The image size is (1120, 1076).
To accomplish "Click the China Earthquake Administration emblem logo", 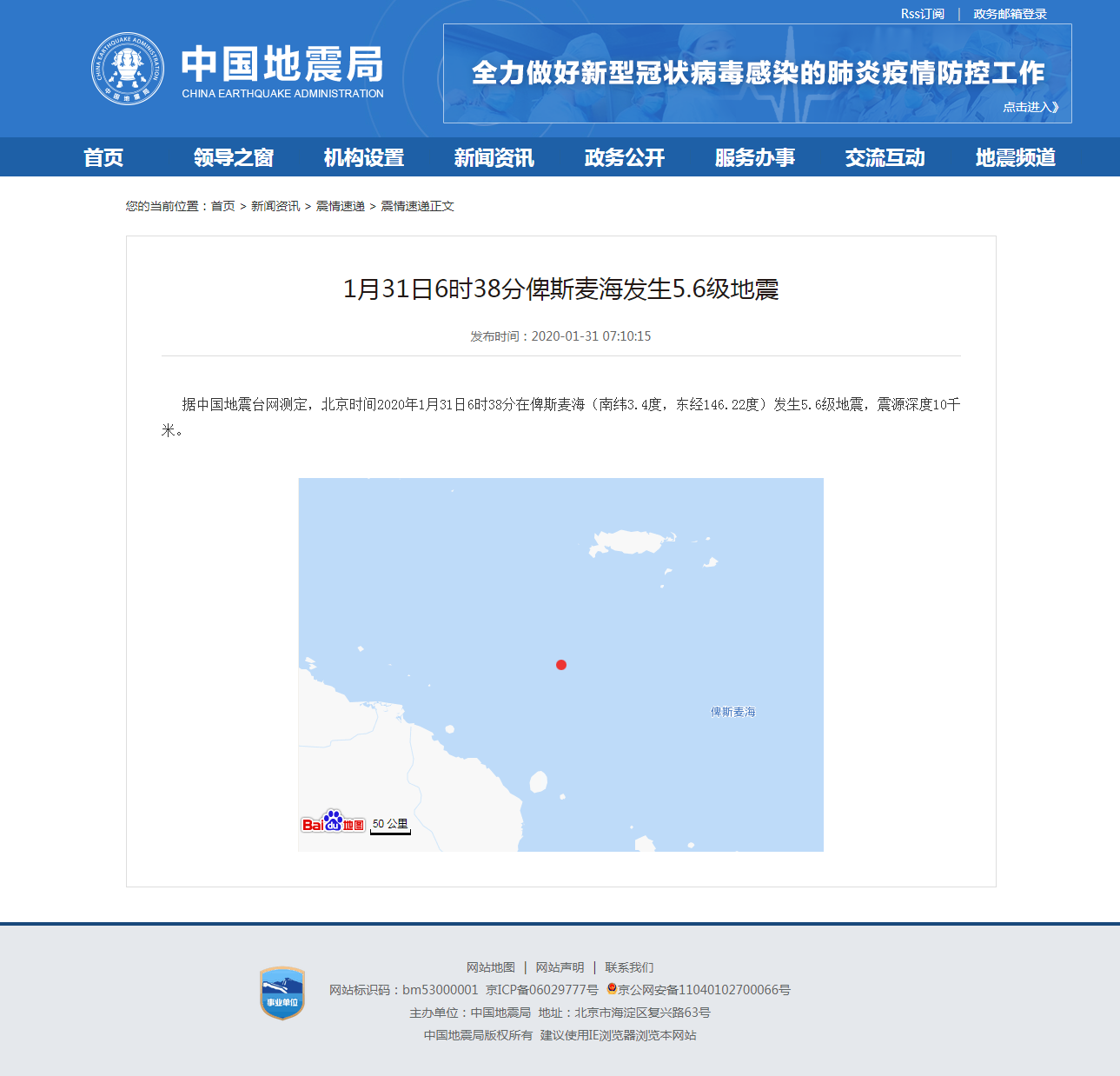I will pyautogui.click(x=128, y=69).
